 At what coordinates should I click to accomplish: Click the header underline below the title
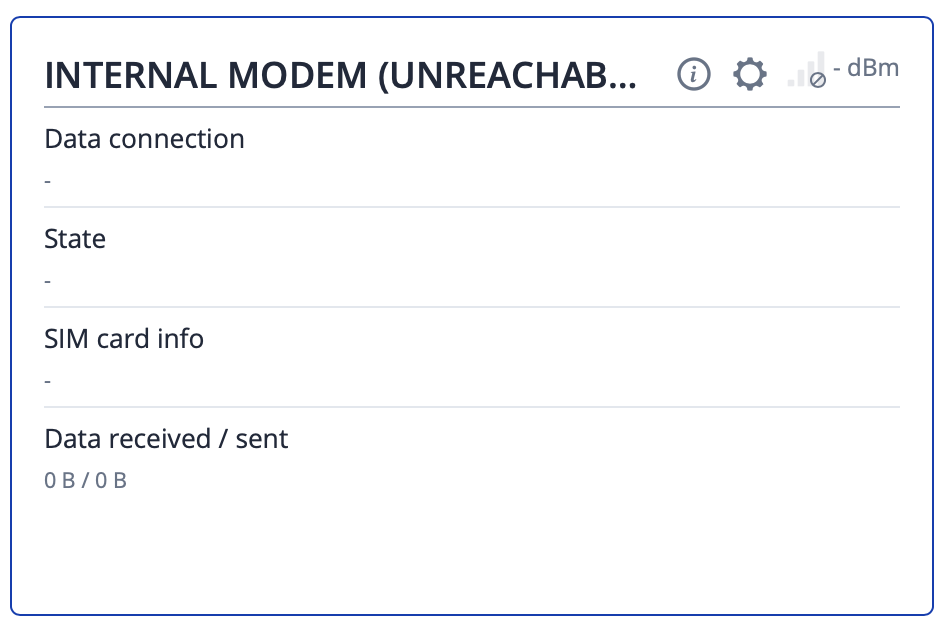pyautogui.click(x=472, y=106)
